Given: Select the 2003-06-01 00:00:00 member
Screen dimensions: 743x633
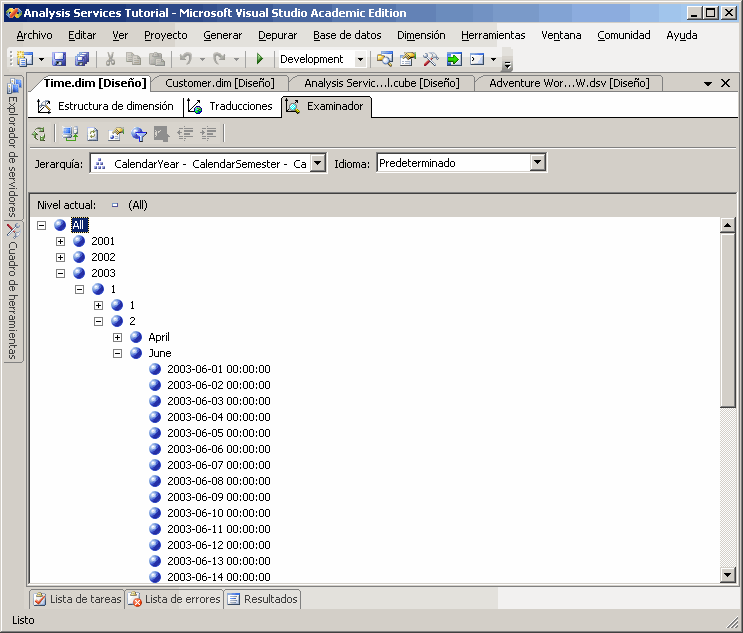Looking at the screenshot, I should [x=219, y=369].
